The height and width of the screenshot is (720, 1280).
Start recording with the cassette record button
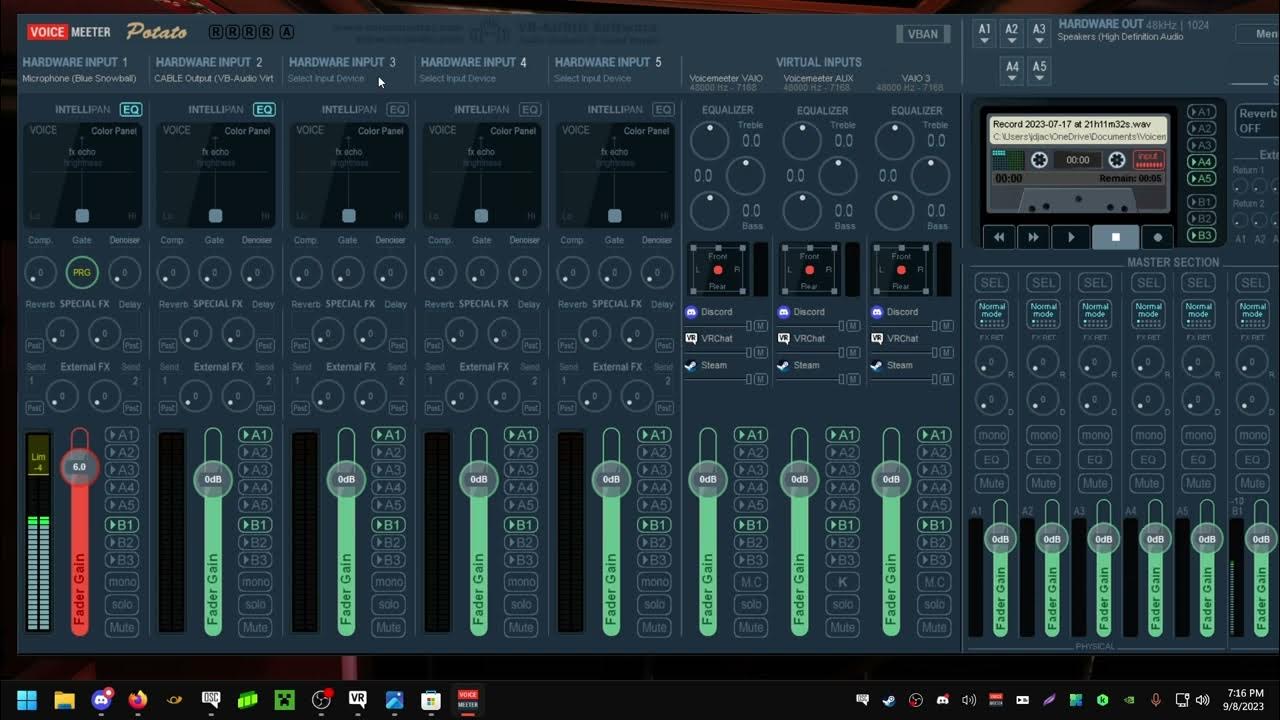[1158, 237]
